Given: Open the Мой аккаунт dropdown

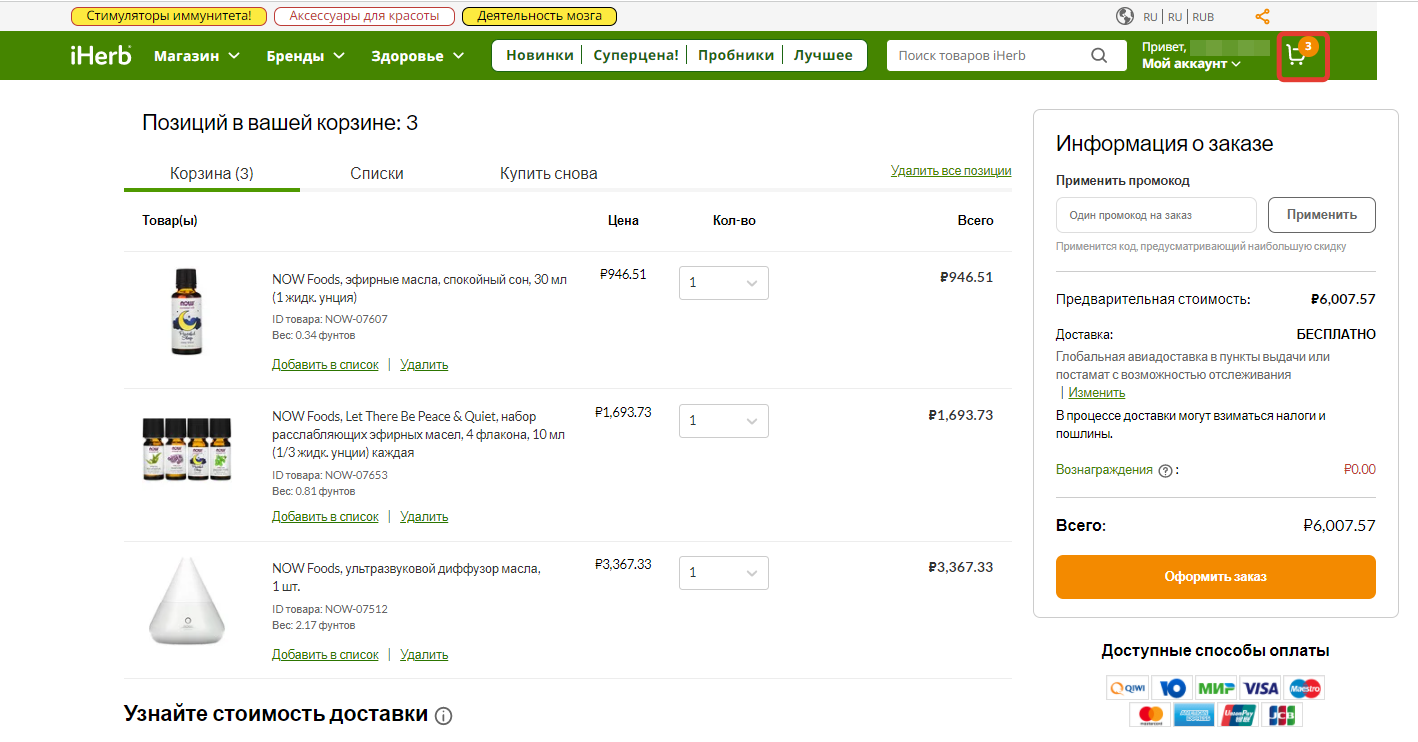Looking at the screenshot, I should point(1191,64).
